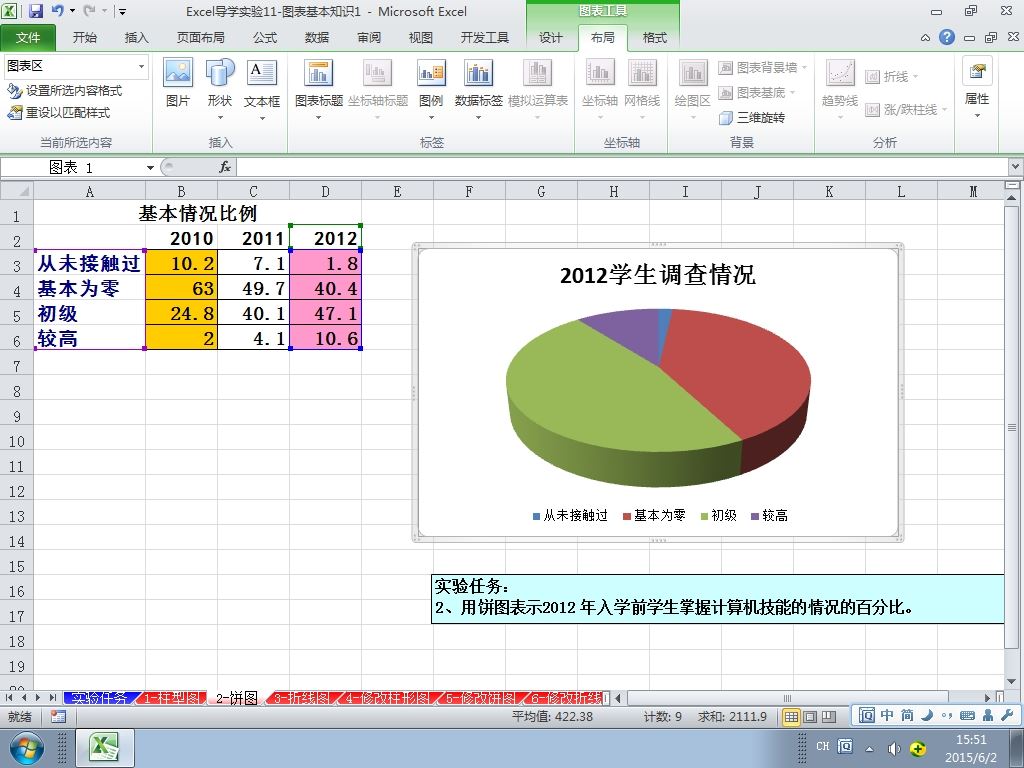Switch to the 格式 chart Format tab

pyautogui.click(x=654, y=38)
